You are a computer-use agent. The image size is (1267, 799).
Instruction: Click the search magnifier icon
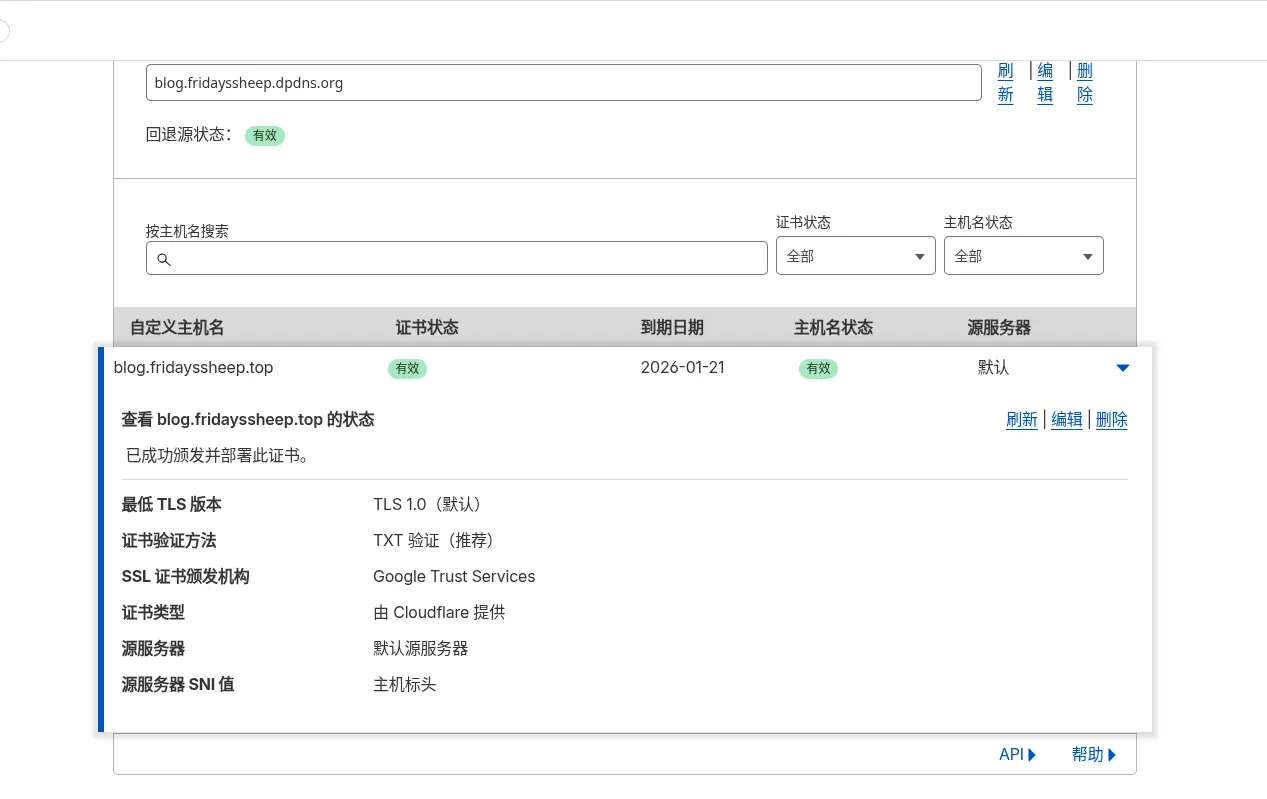164,259
